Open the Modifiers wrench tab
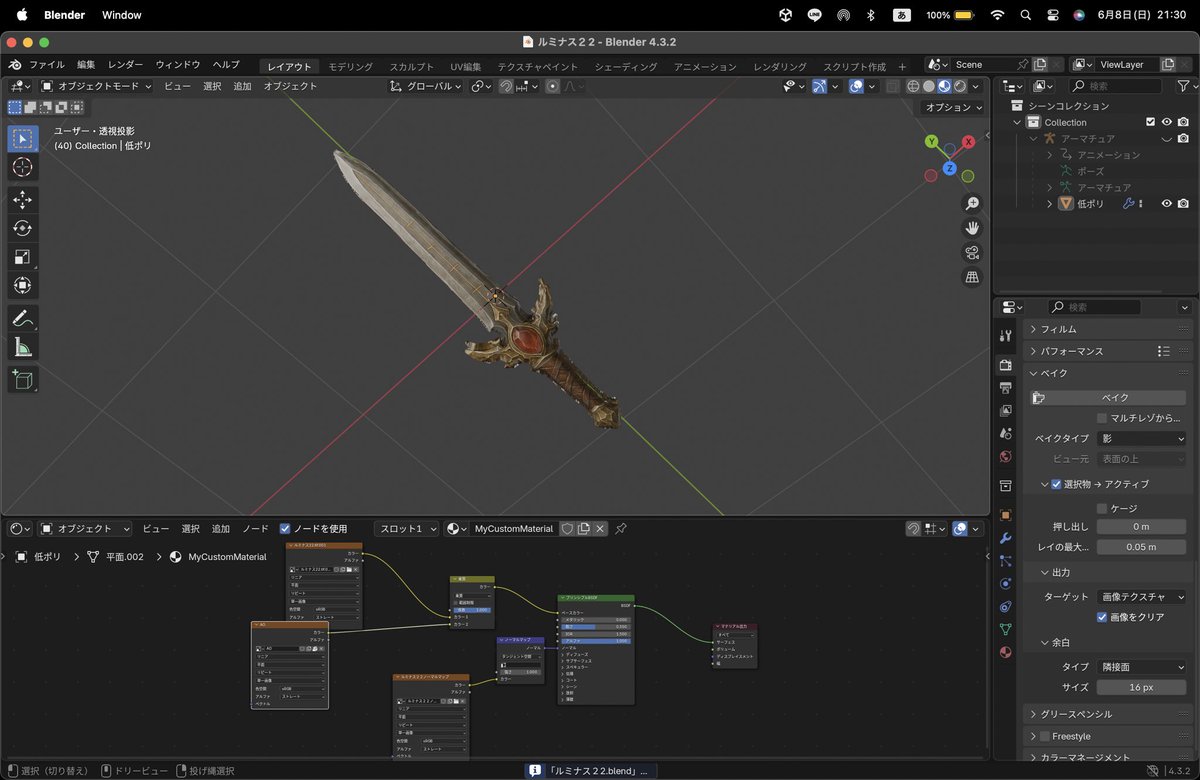This screenshot has height=780, width=1200. (1006, 538)
